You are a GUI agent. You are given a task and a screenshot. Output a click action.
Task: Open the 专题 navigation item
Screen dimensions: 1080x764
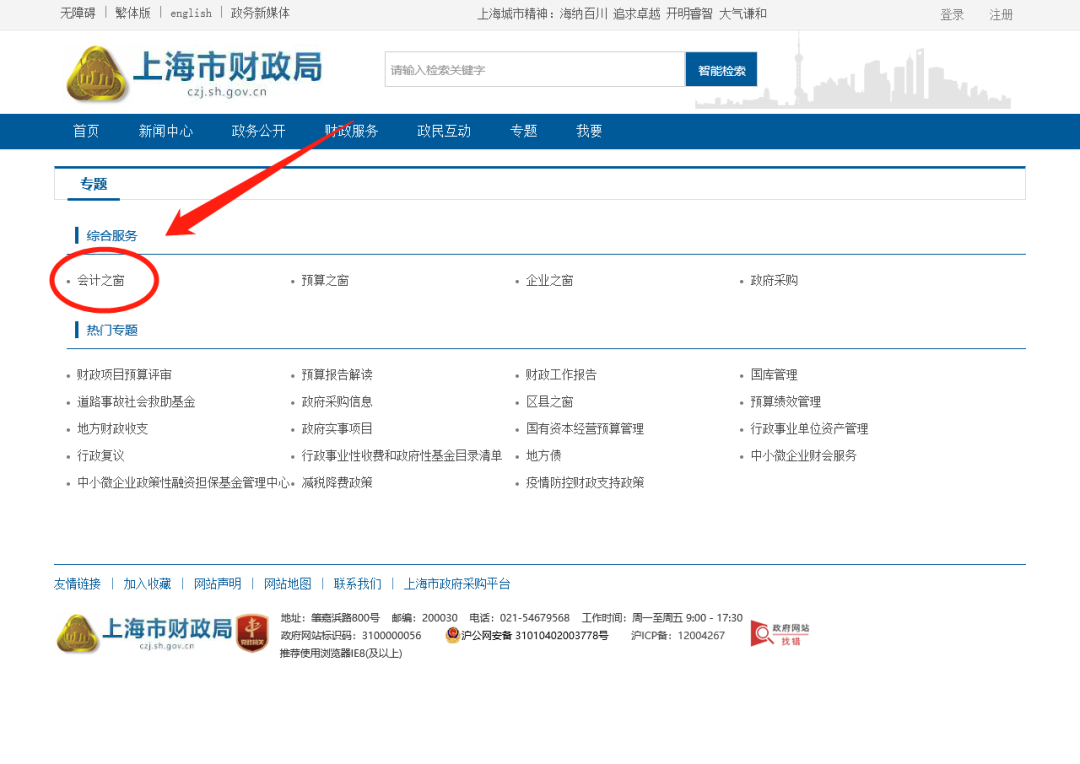pos(523,131)
